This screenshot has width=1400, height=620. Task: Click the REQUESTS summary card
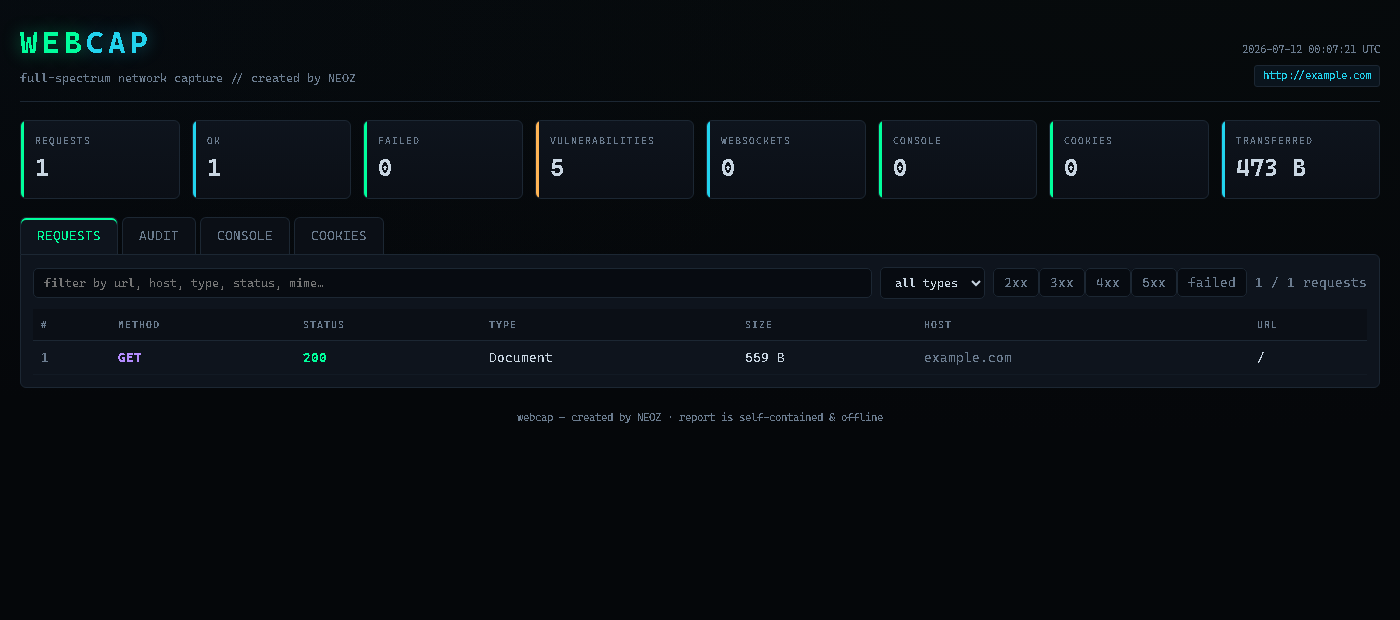click(x=100, y=160)
